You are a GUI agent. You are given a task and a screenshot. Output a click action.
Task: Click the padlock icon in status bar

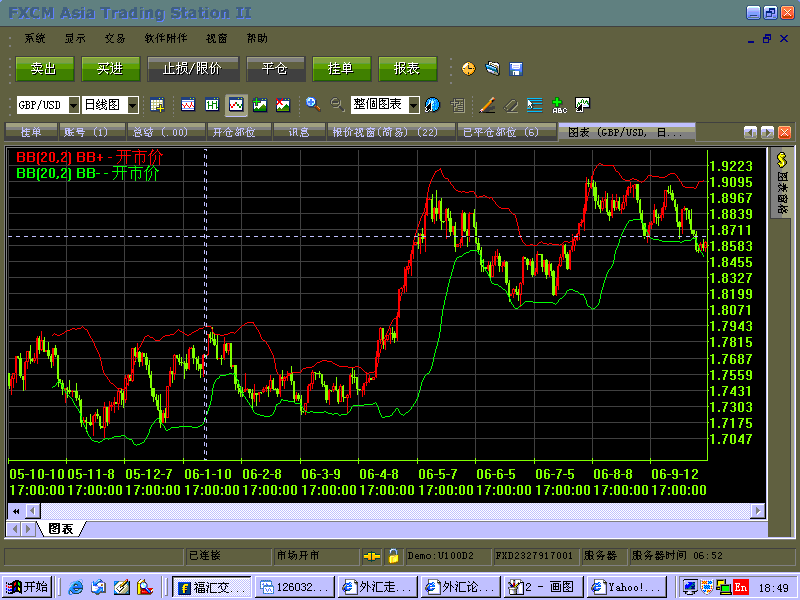[x=394, y=555]
